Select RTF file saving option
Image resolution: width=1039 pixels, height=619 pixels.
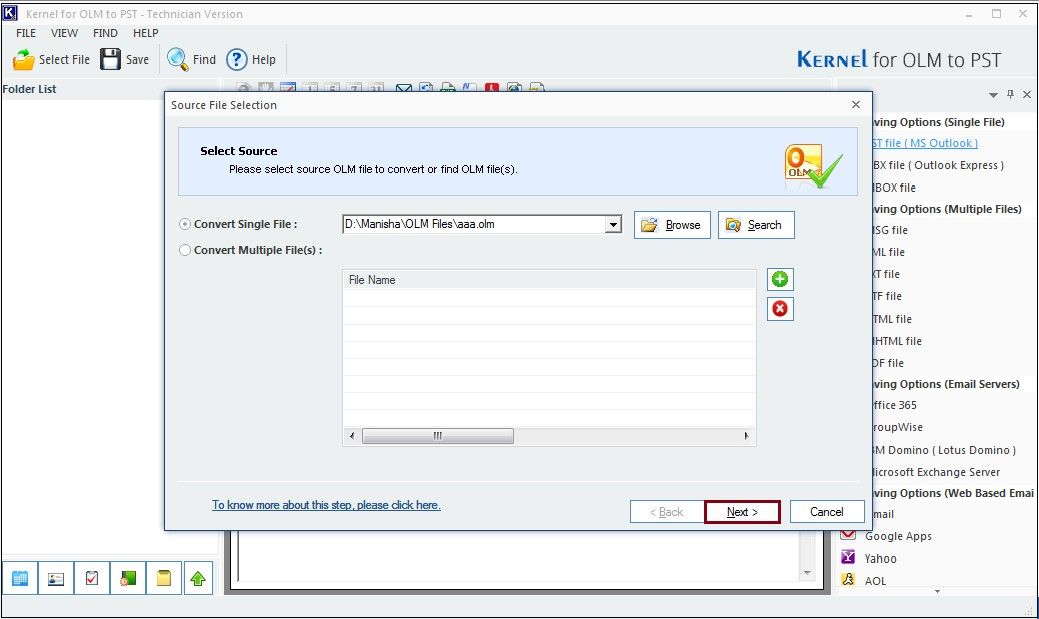(x=887, y=296)
